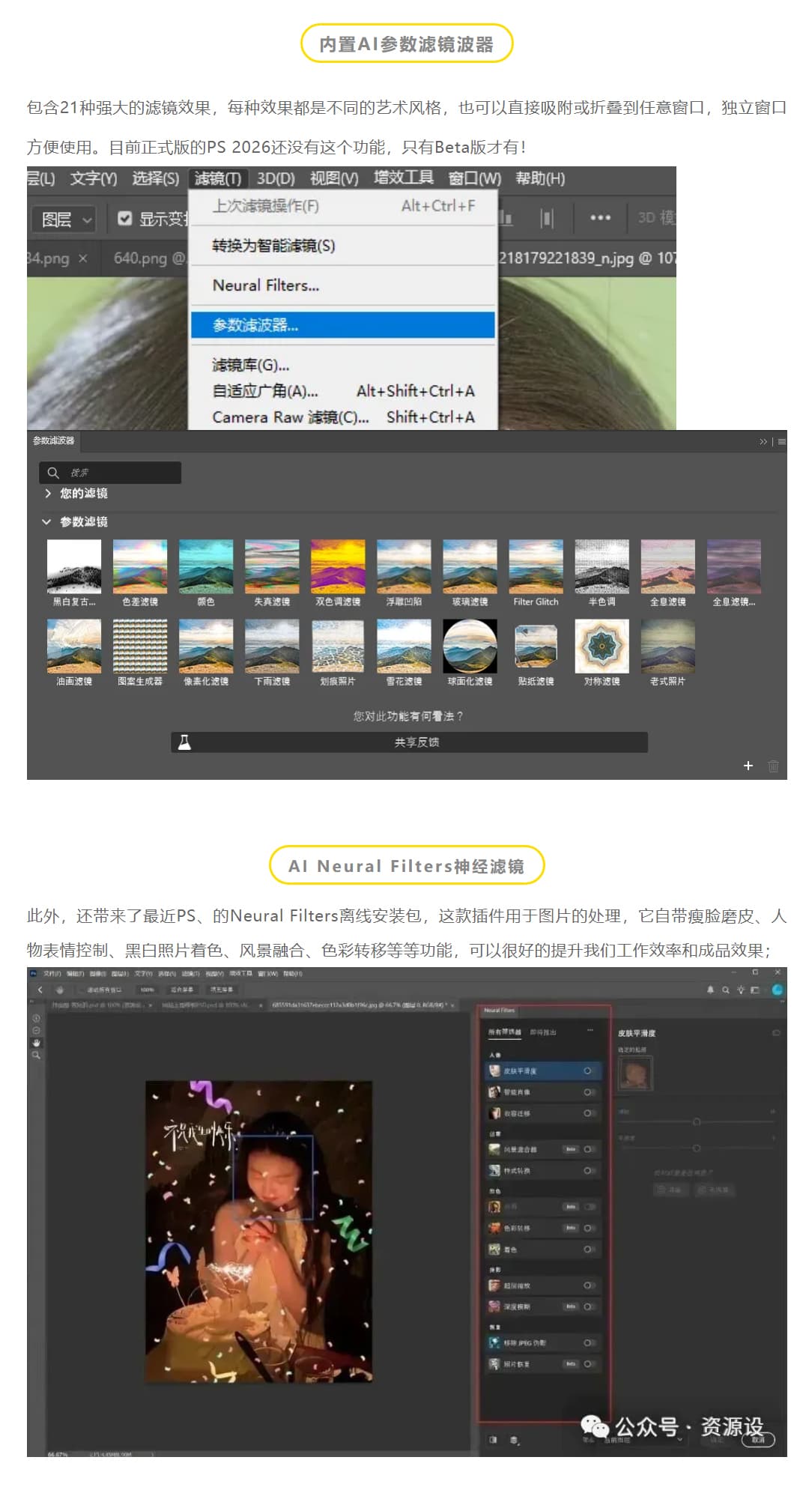Toggle the 妆容迁移 neural filter switch
The image size is (812, 1493).
[590, 1113]
